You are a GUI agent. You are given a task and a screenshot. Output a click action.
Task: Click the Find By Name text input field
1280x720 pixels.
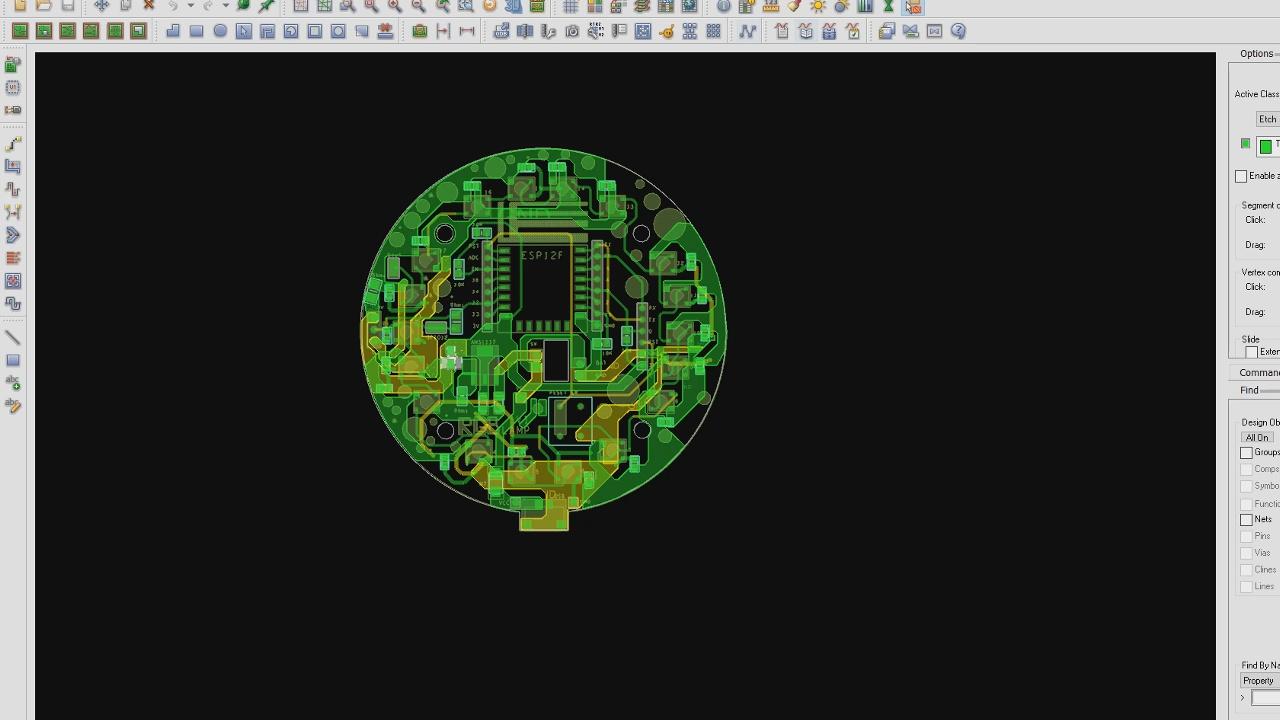(1266, 698)
